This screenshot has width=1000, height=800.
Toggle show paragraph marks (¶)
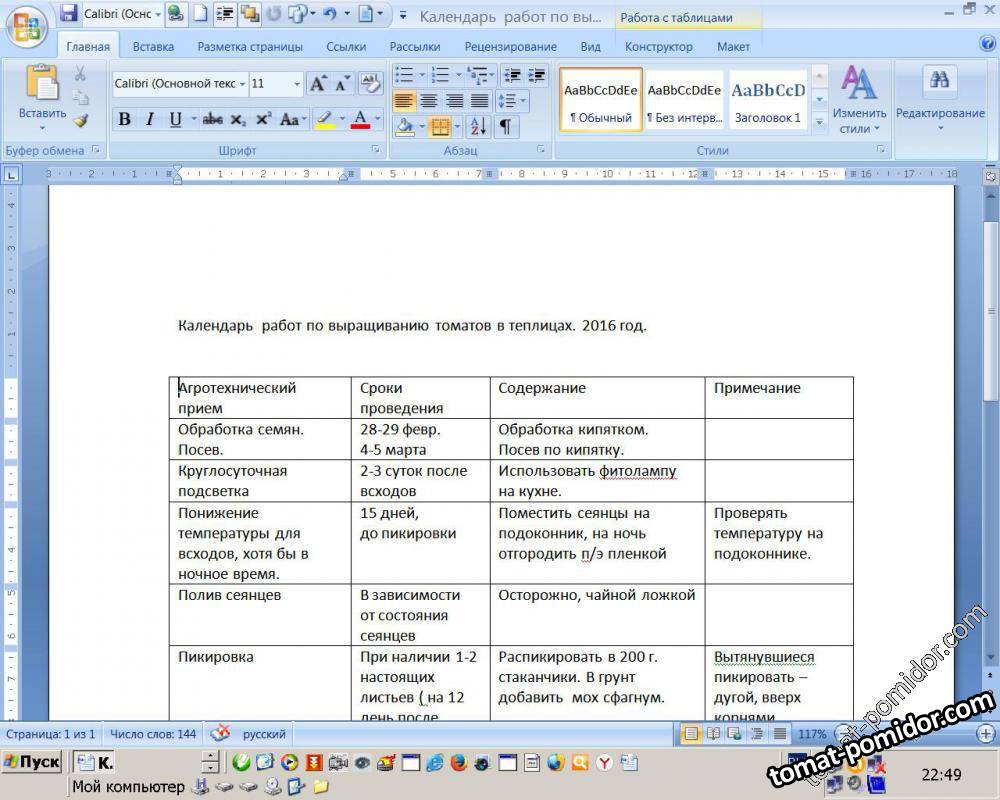coord(505,127)
